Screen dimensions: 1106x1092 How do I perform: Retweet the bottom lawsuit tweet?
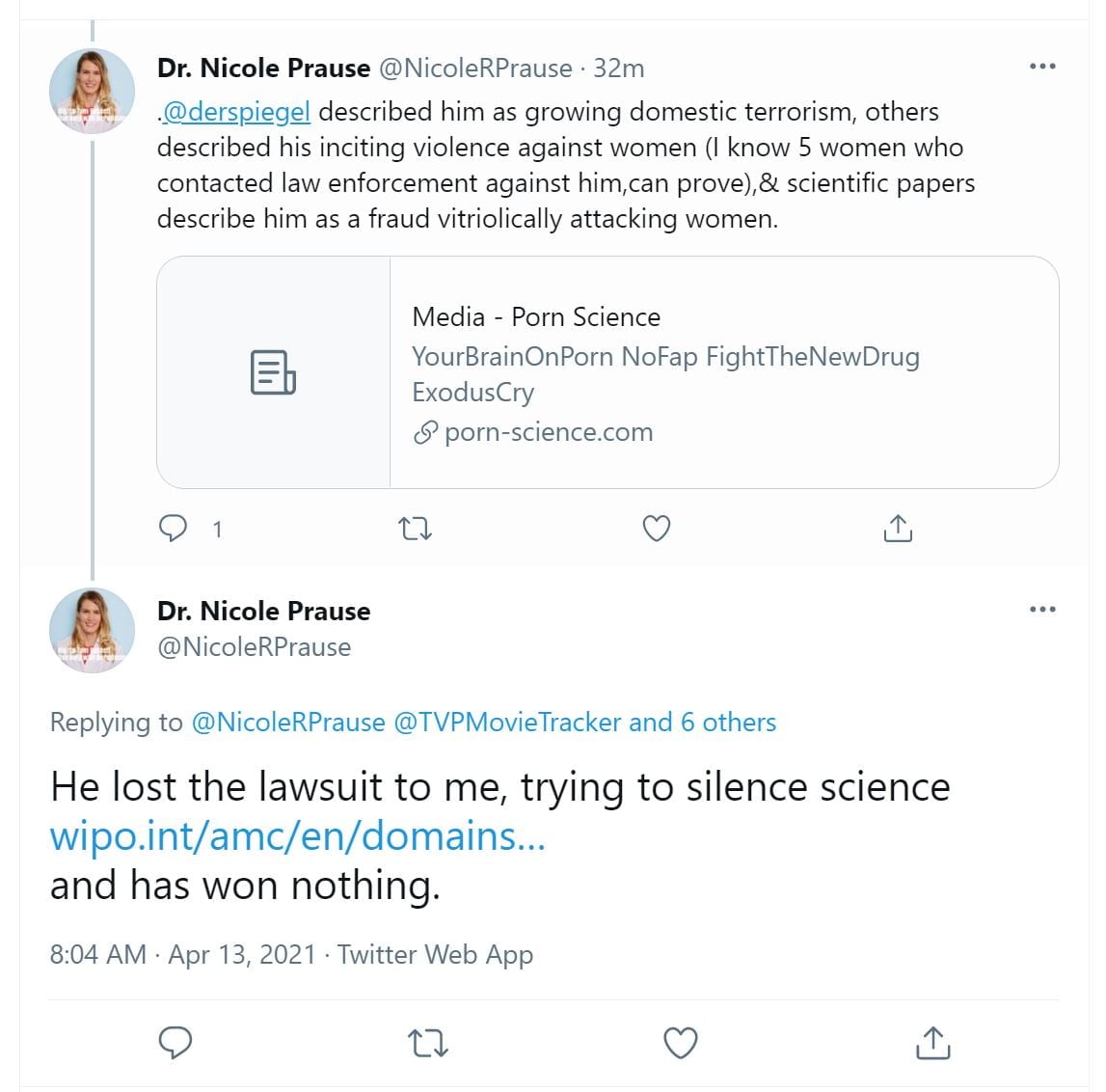[428, 1043]
